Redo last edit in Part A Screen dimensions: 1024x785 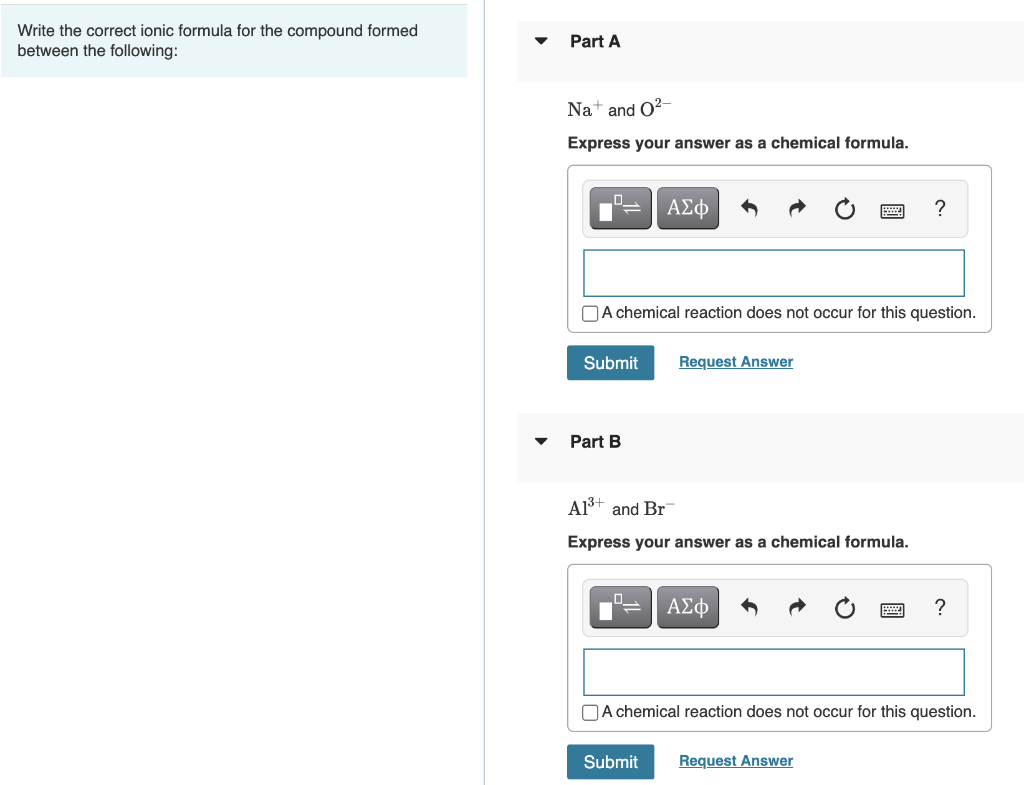797,208
